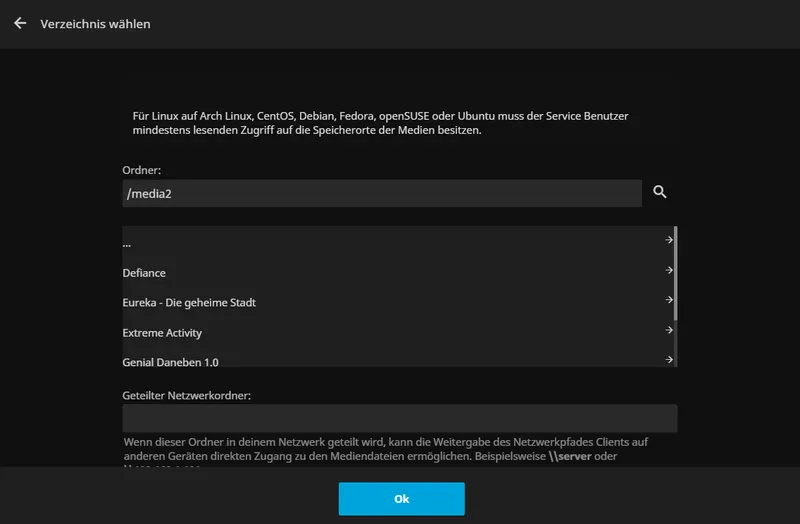Click the back arrow in the header
Viewport: 800px width, 524px height.
pos(20,23)
